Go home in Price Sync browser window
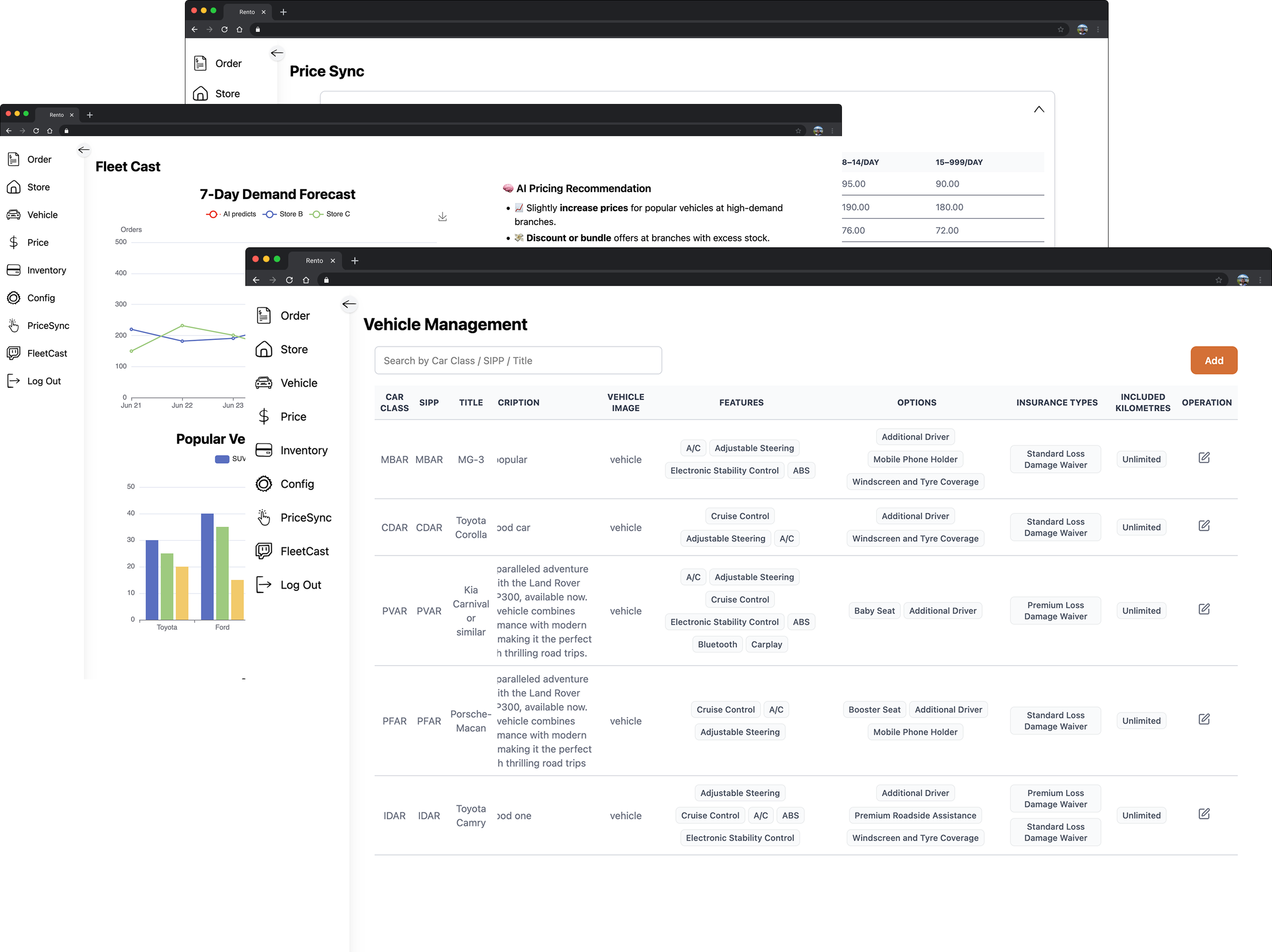Viewport: 1272px width, 952px height. click(x=239, y=29)
